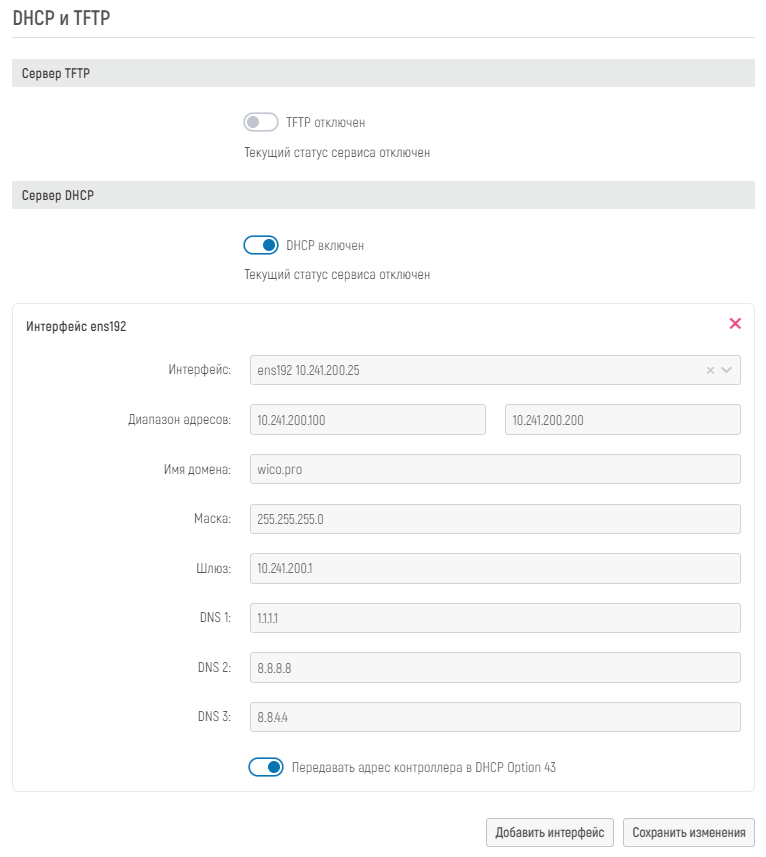Click the DNS 2 field with 8.8.8.8

click(x=494, y=667)
